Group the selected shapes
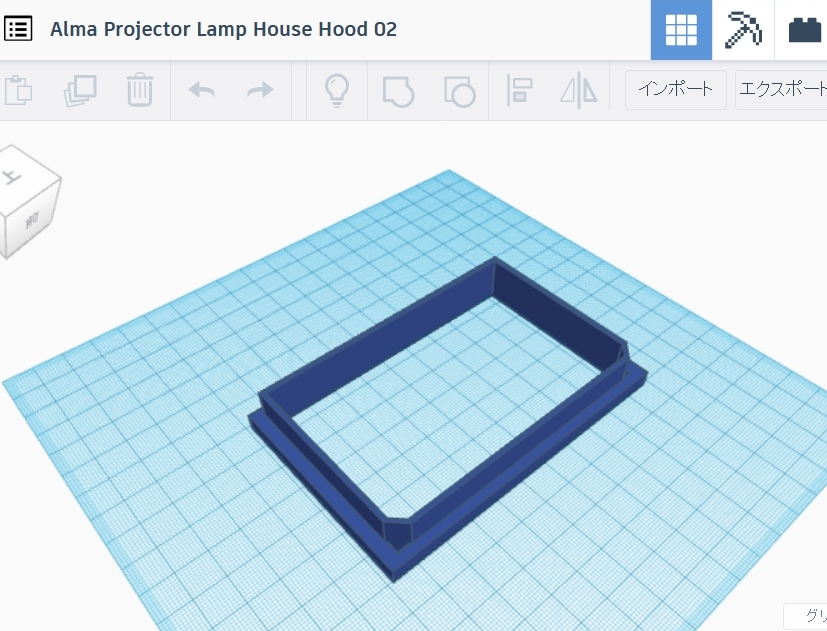The image size is (827, 631). [398, 90]
